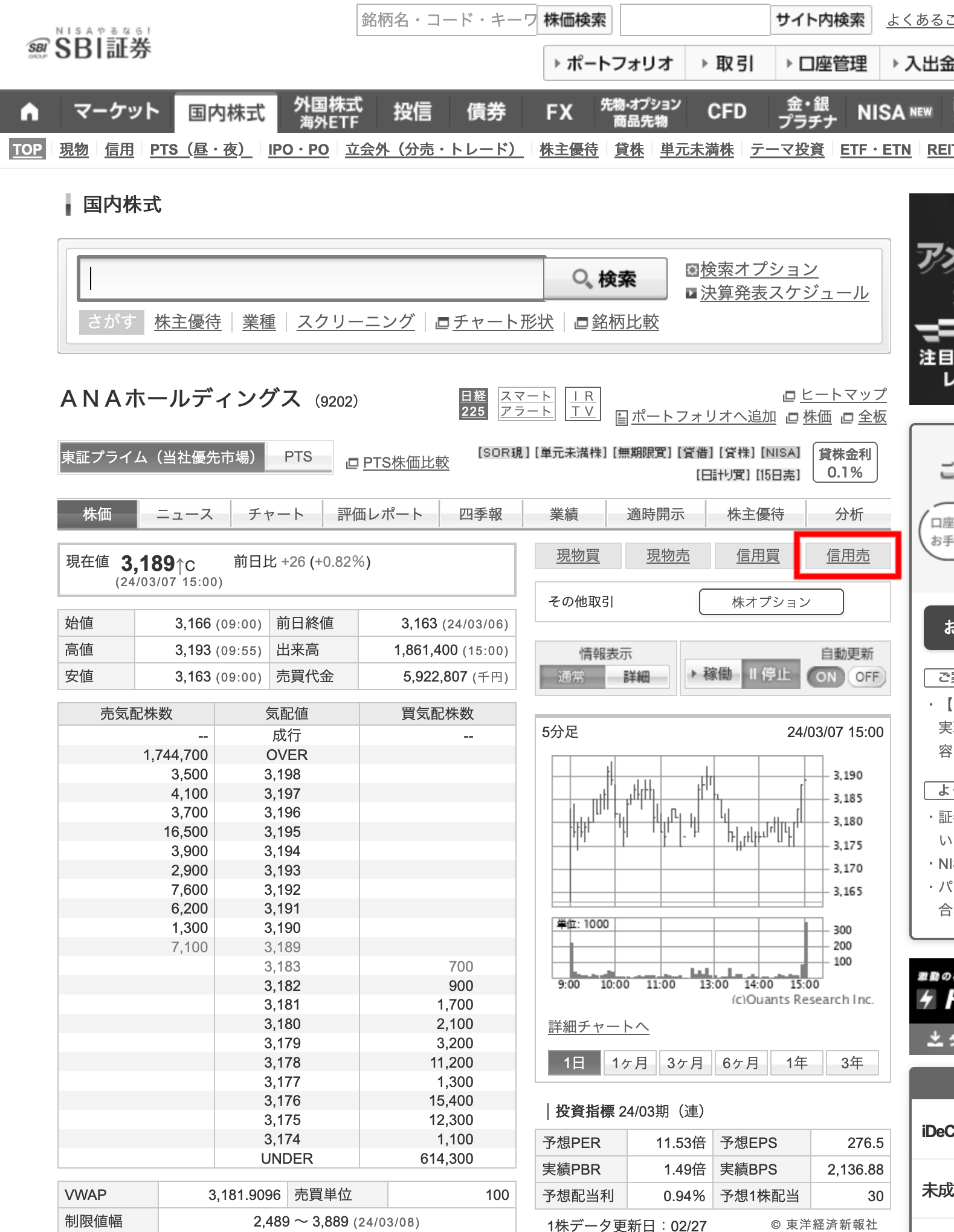
Task: Switch information display to 詳細
Action: point(637,677)
